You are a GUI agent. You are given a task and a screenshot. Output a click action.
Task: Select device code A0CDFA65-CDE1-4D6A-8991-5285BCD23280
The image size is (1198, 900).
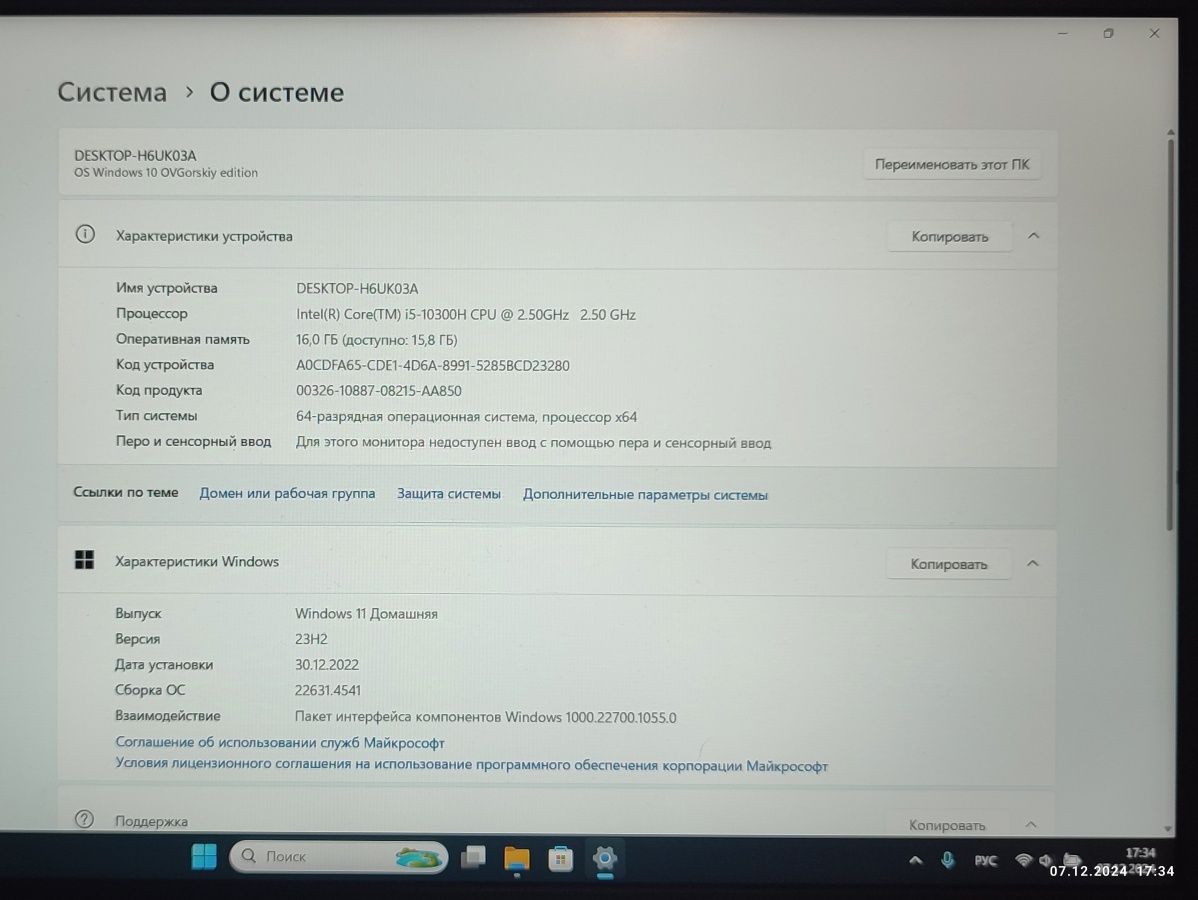(x=432, y=366)
